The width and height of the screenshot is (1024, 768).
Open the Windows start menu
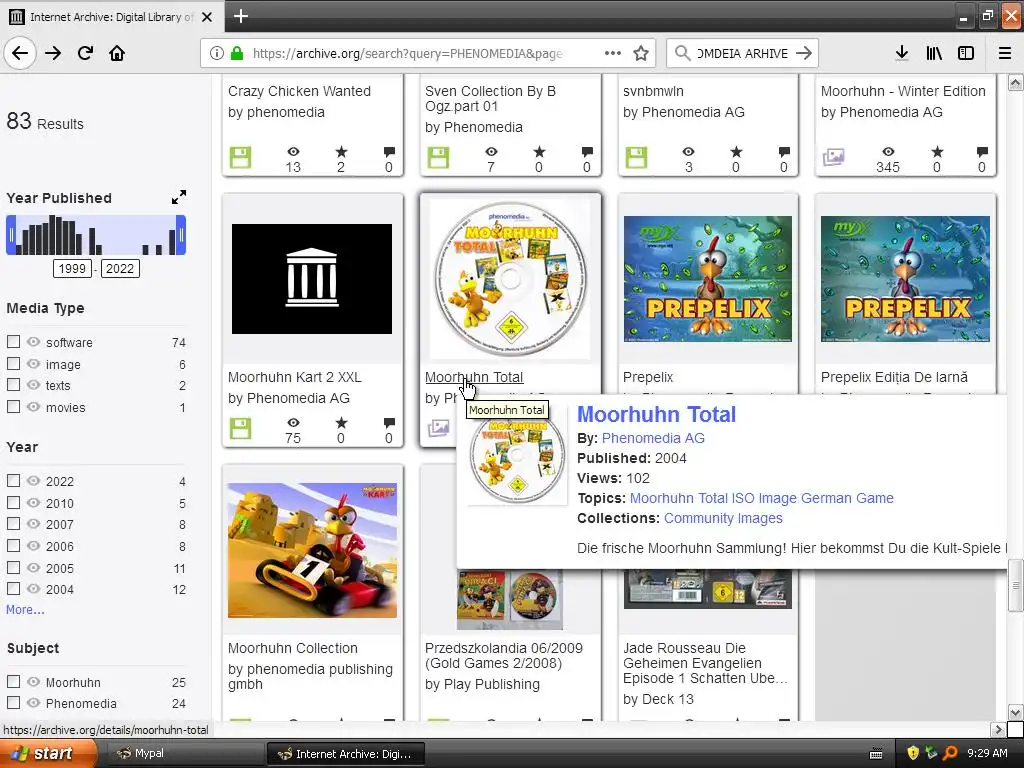(48, 753)
